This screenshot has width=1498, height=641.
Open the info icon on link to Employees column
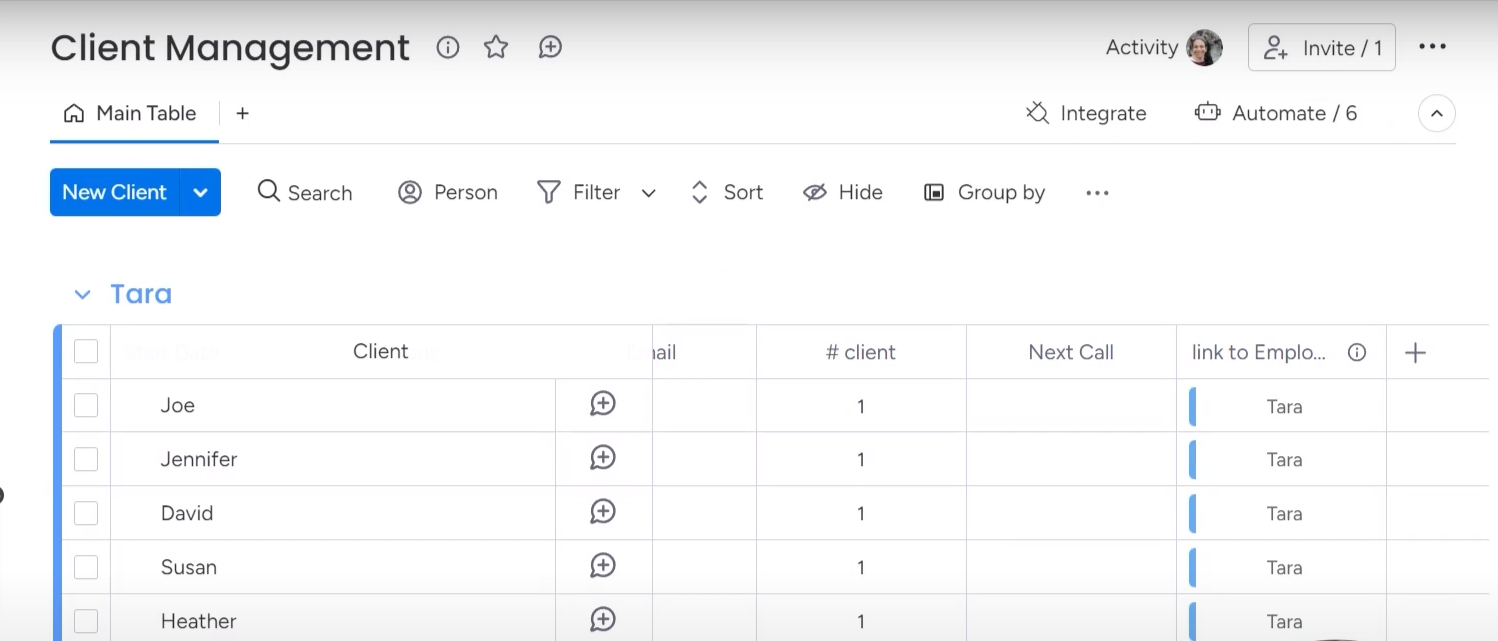pos(1357,352)
